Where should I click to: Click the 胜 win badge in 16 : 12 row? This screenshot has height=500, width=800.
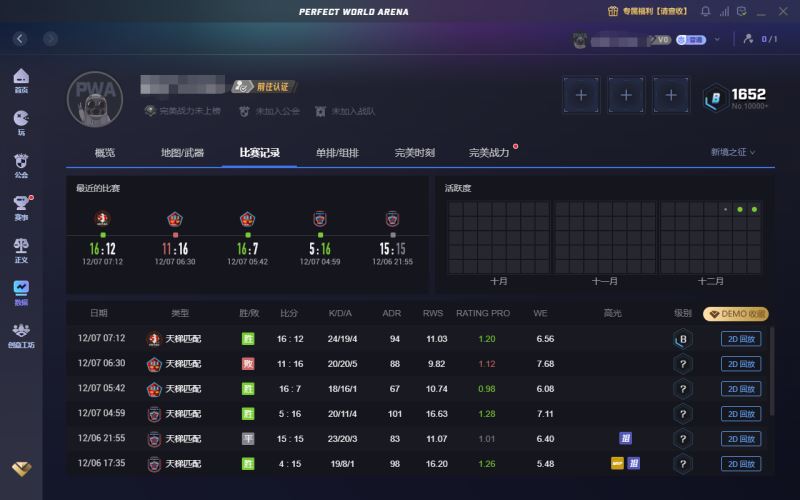pyautogui.click(x=248, y=339)
